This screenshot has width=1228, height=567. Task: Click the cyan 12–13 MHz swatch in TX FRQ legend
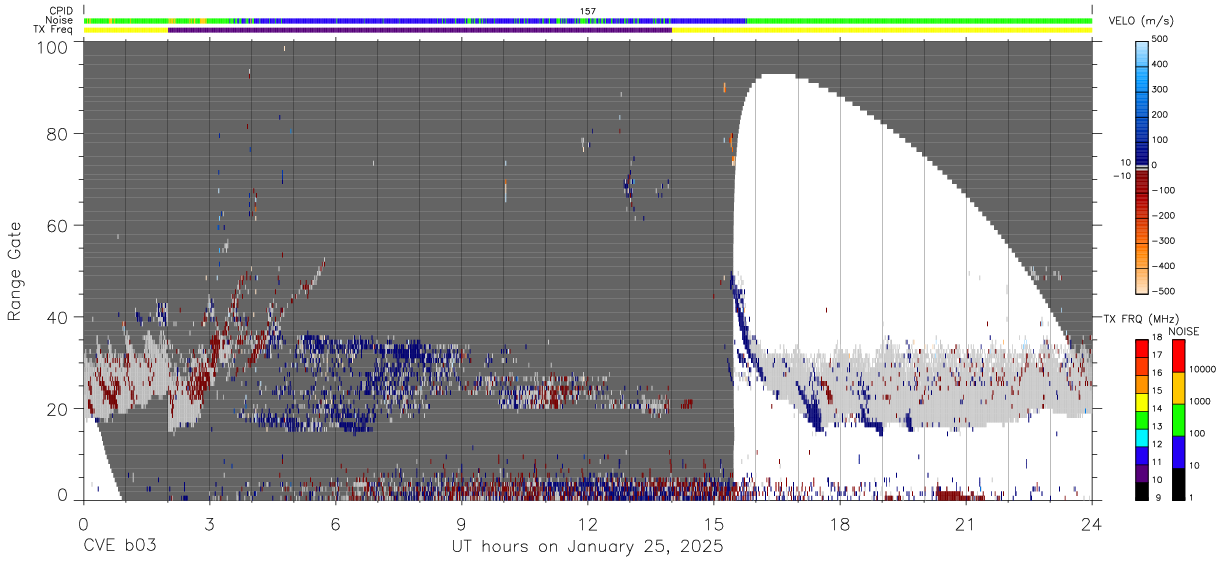[x=1142, y=438]
